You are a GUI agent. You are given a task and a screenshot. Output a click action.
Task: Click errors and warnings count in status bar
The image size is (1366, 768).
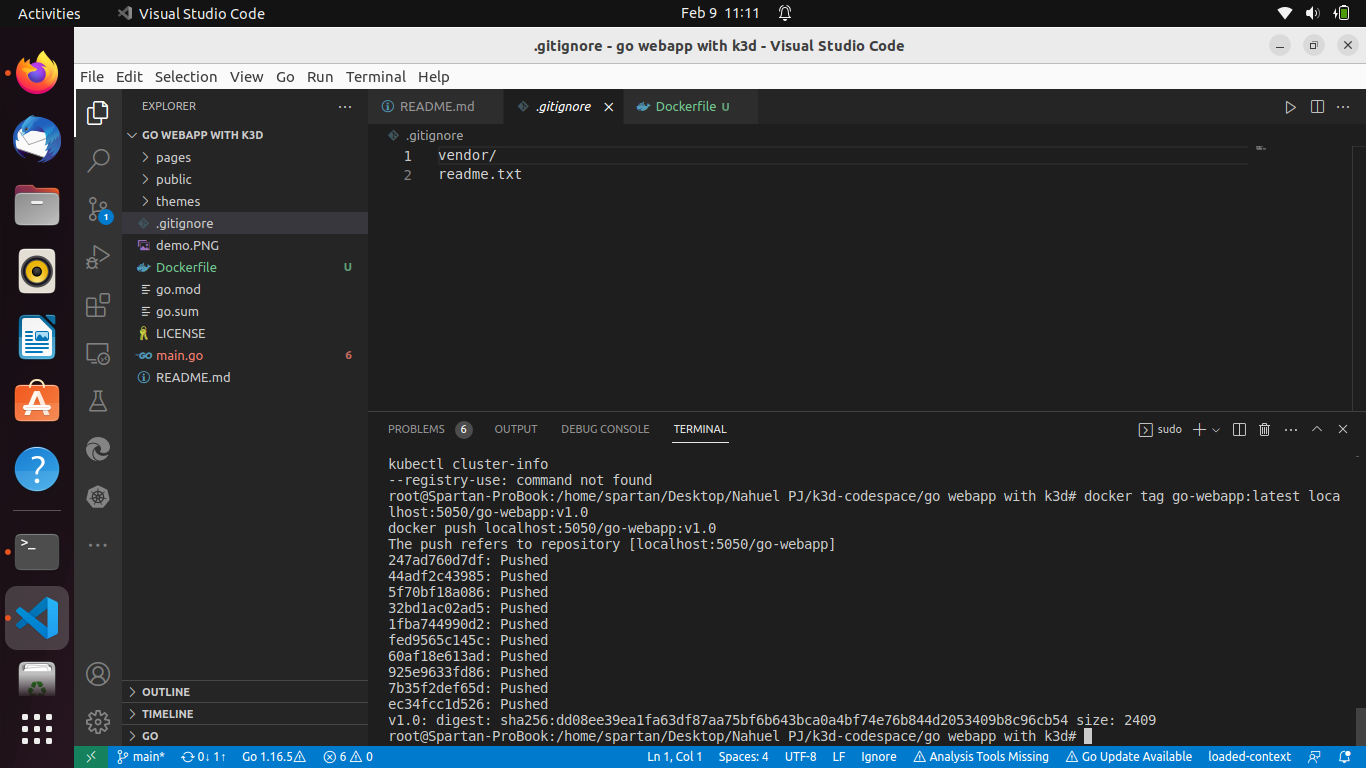[348, 757]
